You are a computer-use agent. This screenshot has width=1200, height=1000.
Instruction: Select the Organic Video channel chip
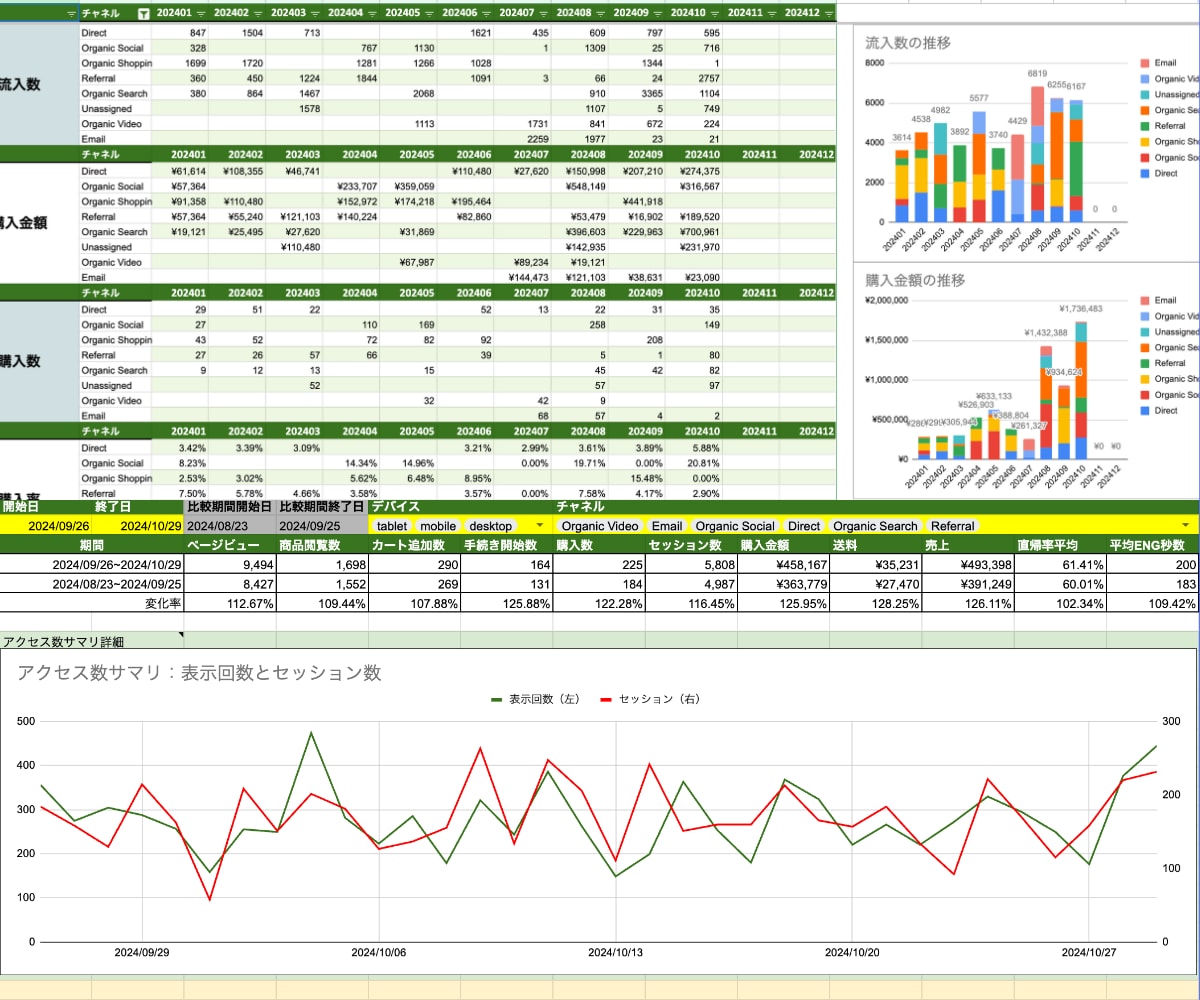click(600, 526)
